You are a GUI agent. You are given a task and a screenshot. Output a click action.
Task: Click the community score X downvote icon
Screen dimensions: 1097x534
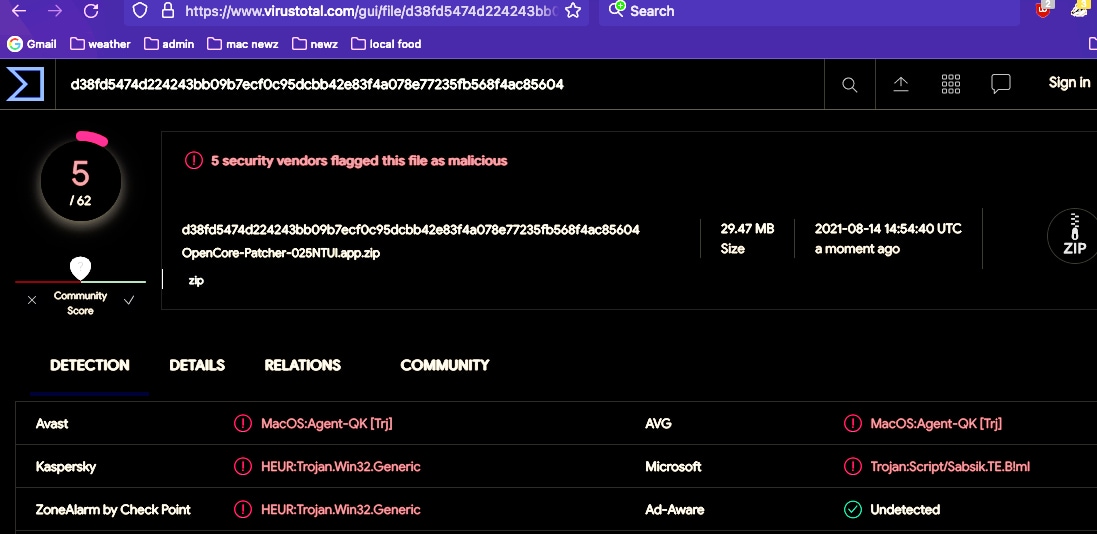tap(31, 300)
